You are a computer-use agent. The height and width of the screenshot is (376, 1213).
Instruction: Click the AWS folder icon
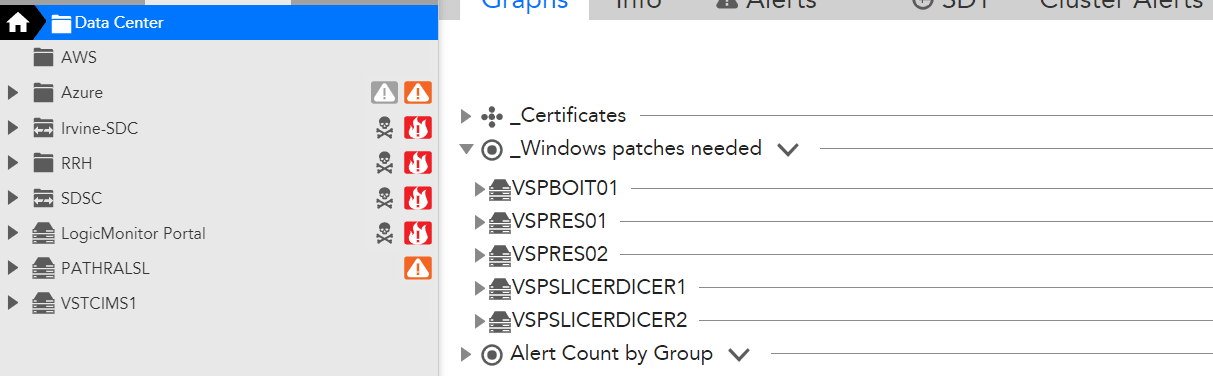(x=42, y=57)
